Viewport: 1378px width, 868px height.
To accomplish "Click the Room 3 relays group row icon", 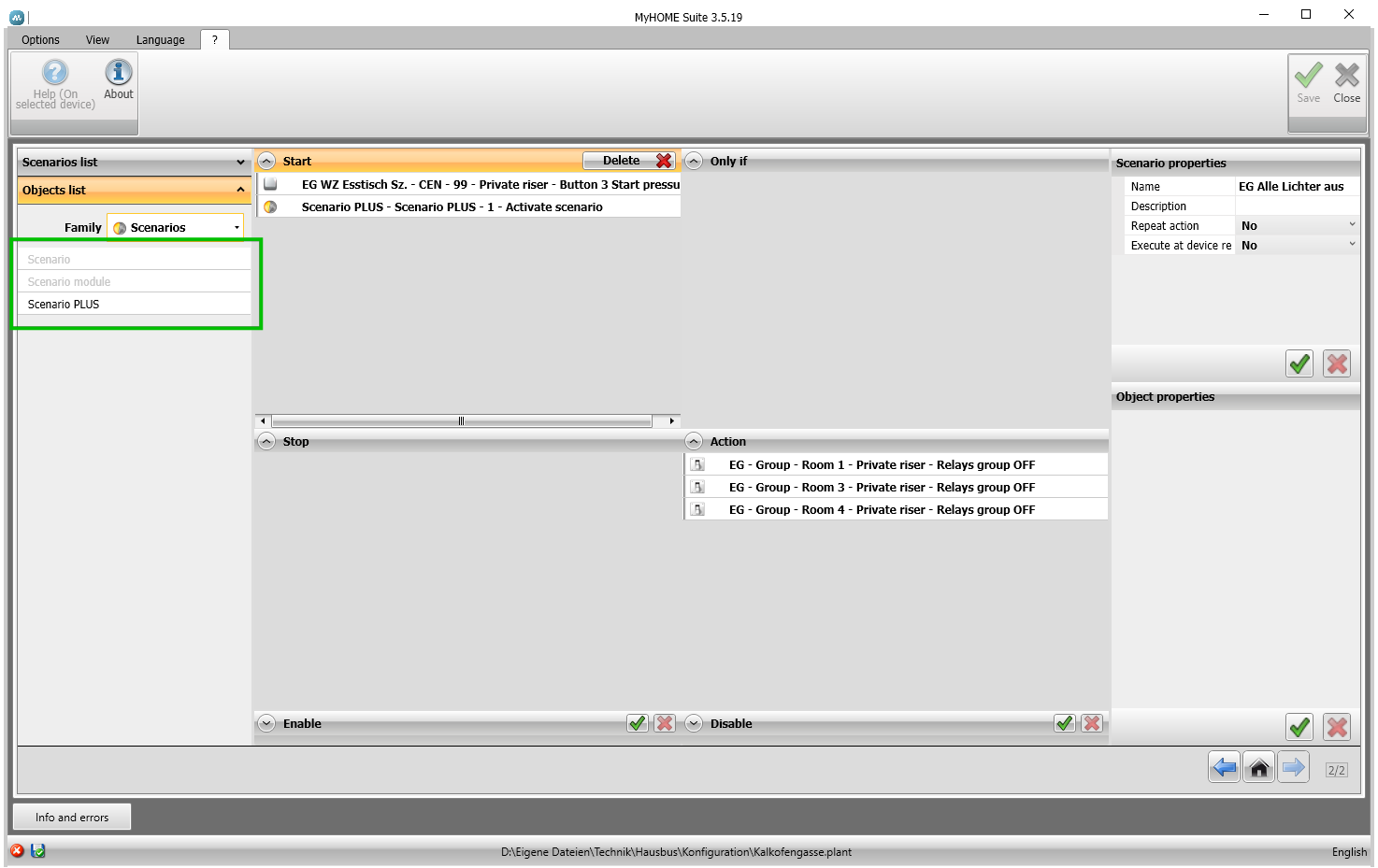I will (697, 487).
